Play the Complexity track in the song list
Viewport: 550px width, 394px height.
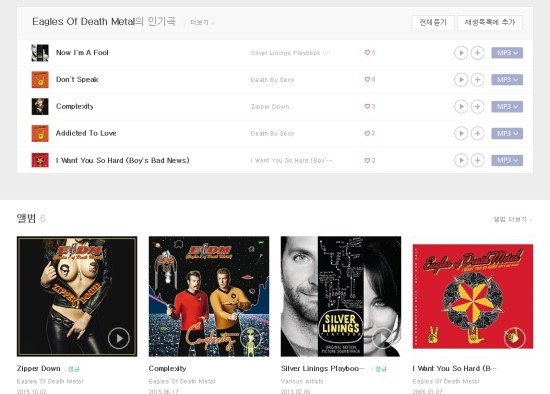coord(461,107)
